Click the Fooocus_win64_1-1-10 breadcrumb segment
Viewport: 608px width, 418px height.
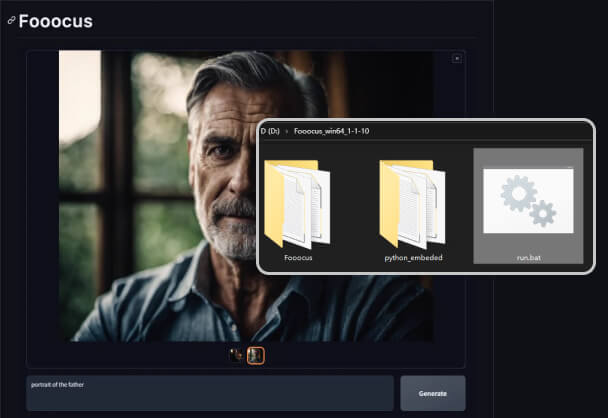(x=334, y=131)
